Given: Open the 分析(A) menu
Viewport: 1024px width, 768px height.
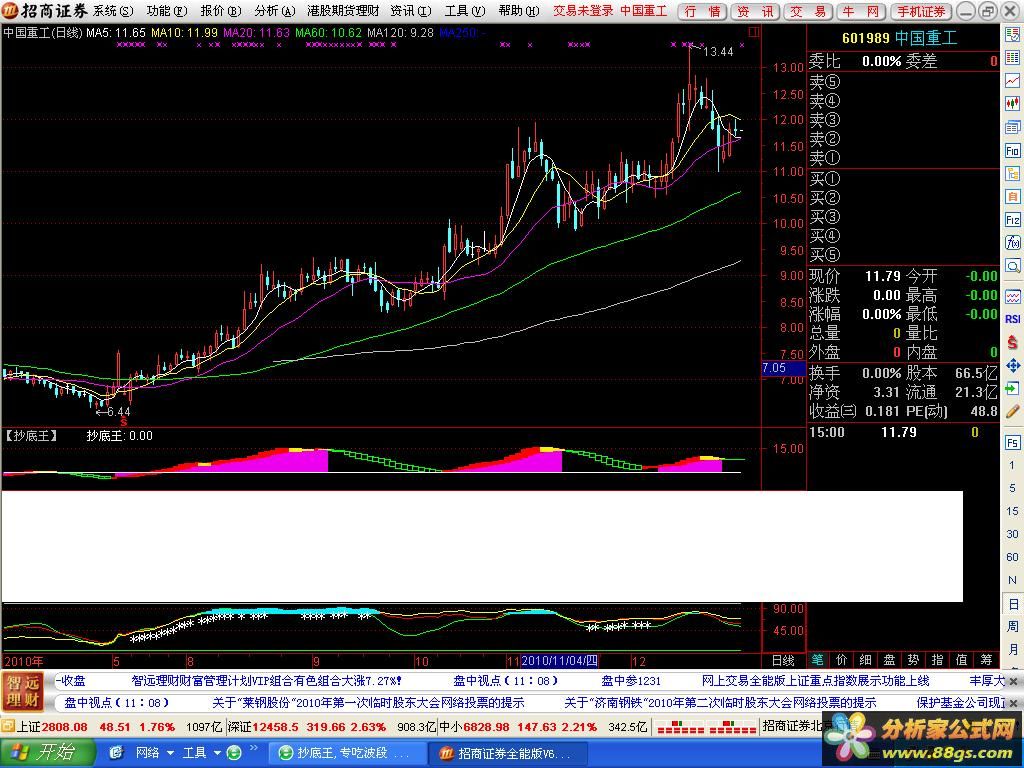Looking at the screenshot, I should click(x=274, y=11).
